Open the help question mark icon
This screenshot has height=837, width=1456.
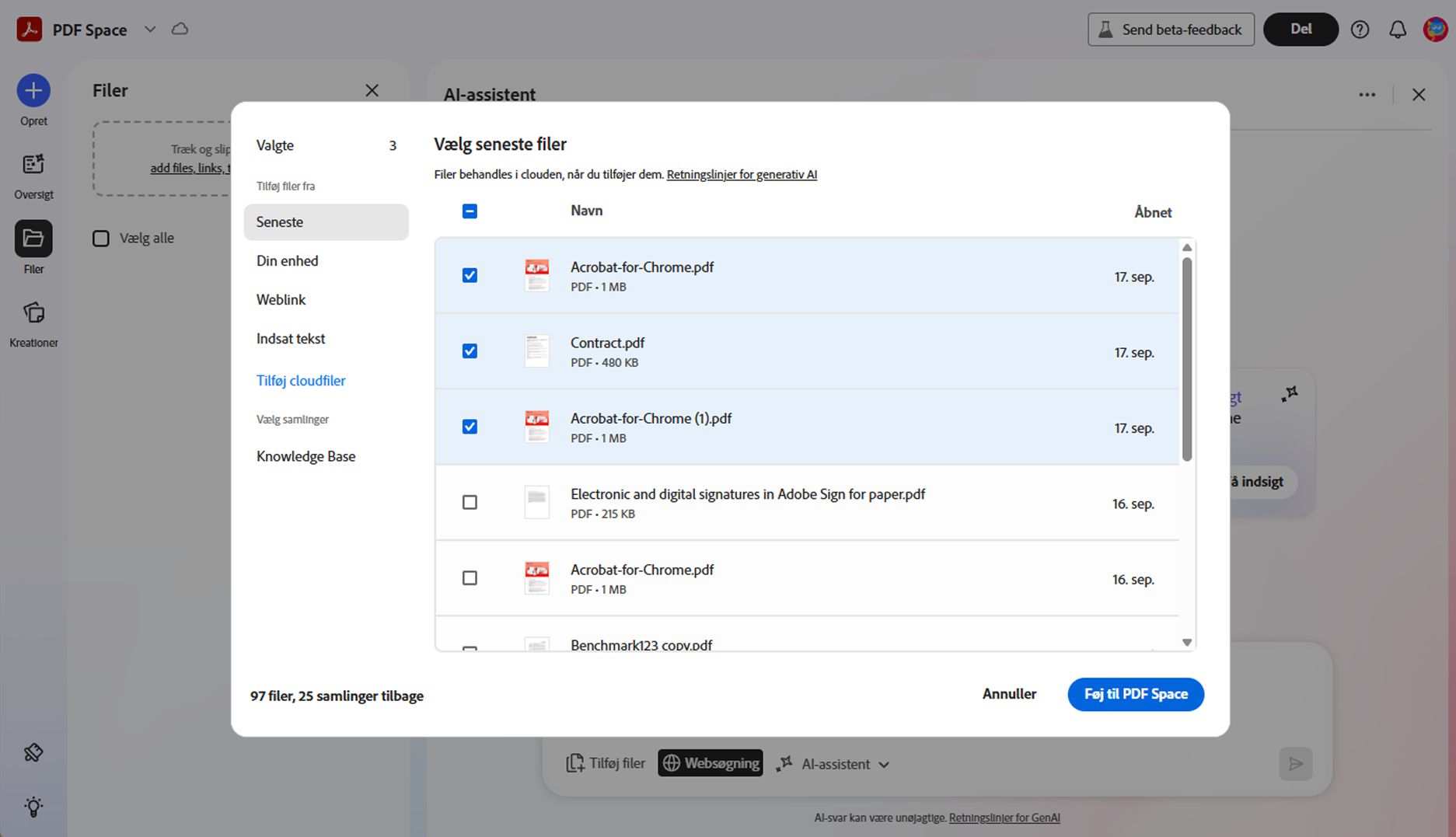(x=1360, y=30)
